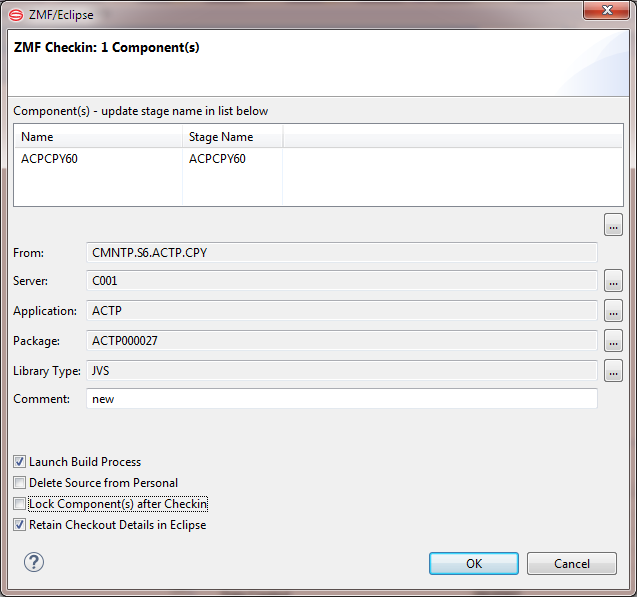Click the Package field showing ACTP000027
Viewport: 640px width, 597px height.
[x=342, y=341]
